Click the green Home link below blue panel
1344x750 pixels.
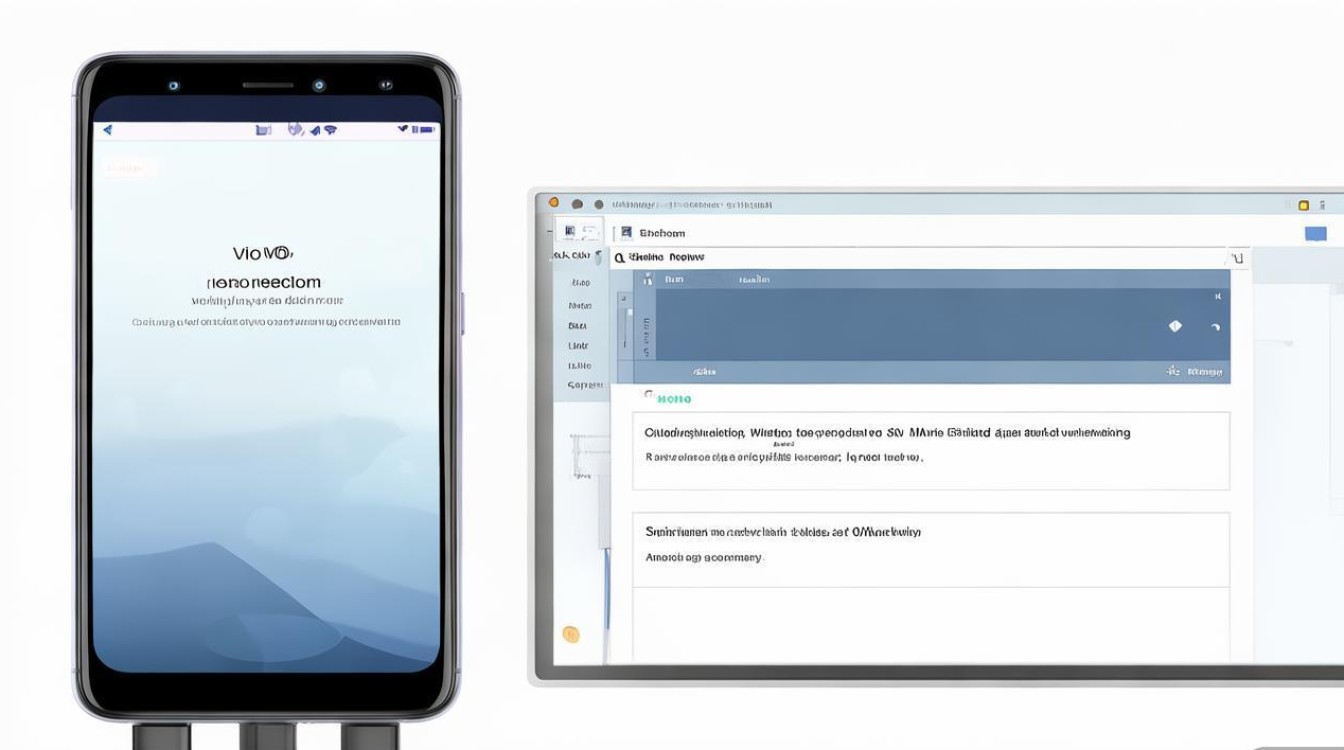(673, 399)
